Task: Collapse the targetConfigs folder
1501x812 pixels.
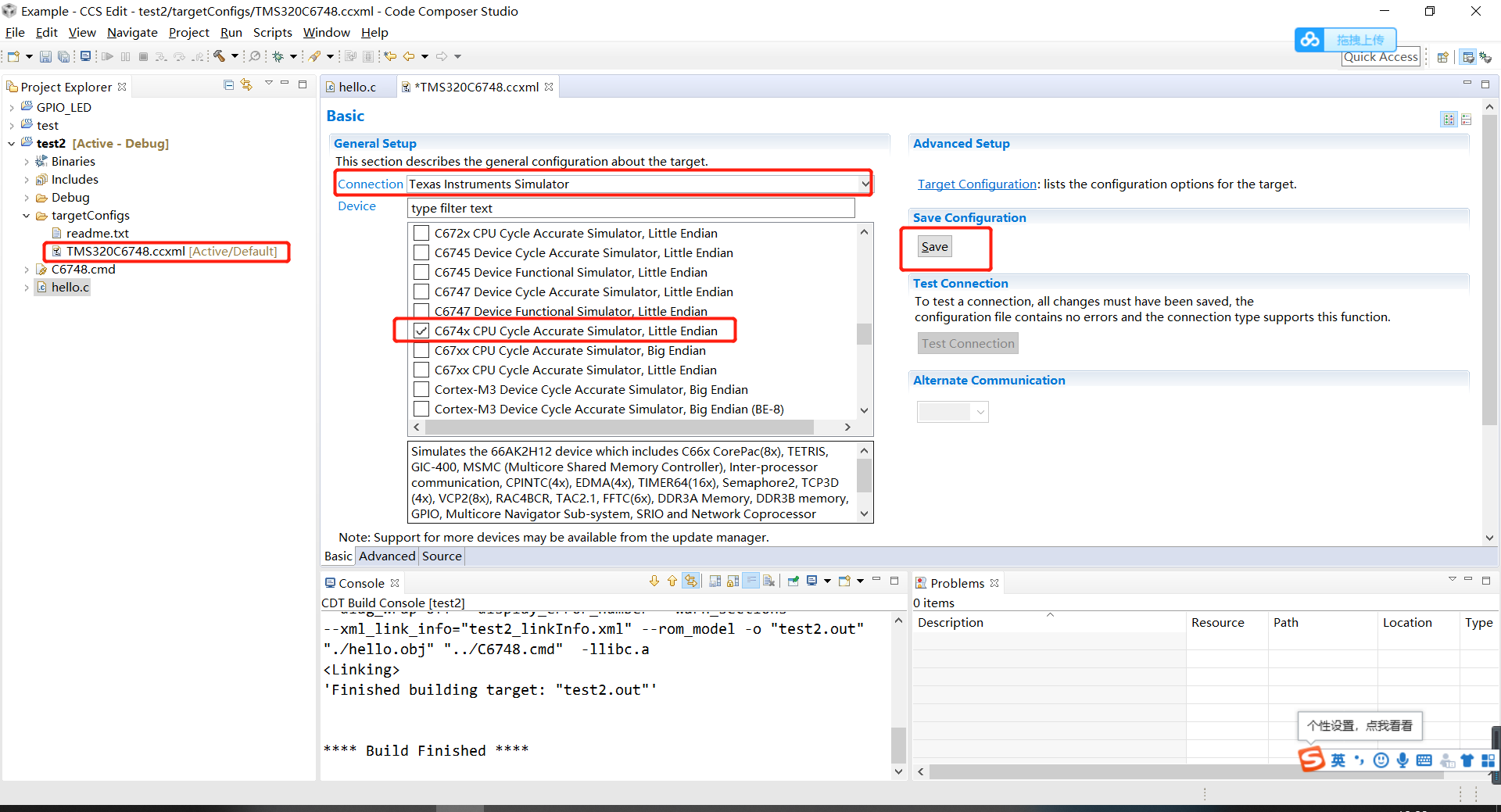Action: point(27,216)
